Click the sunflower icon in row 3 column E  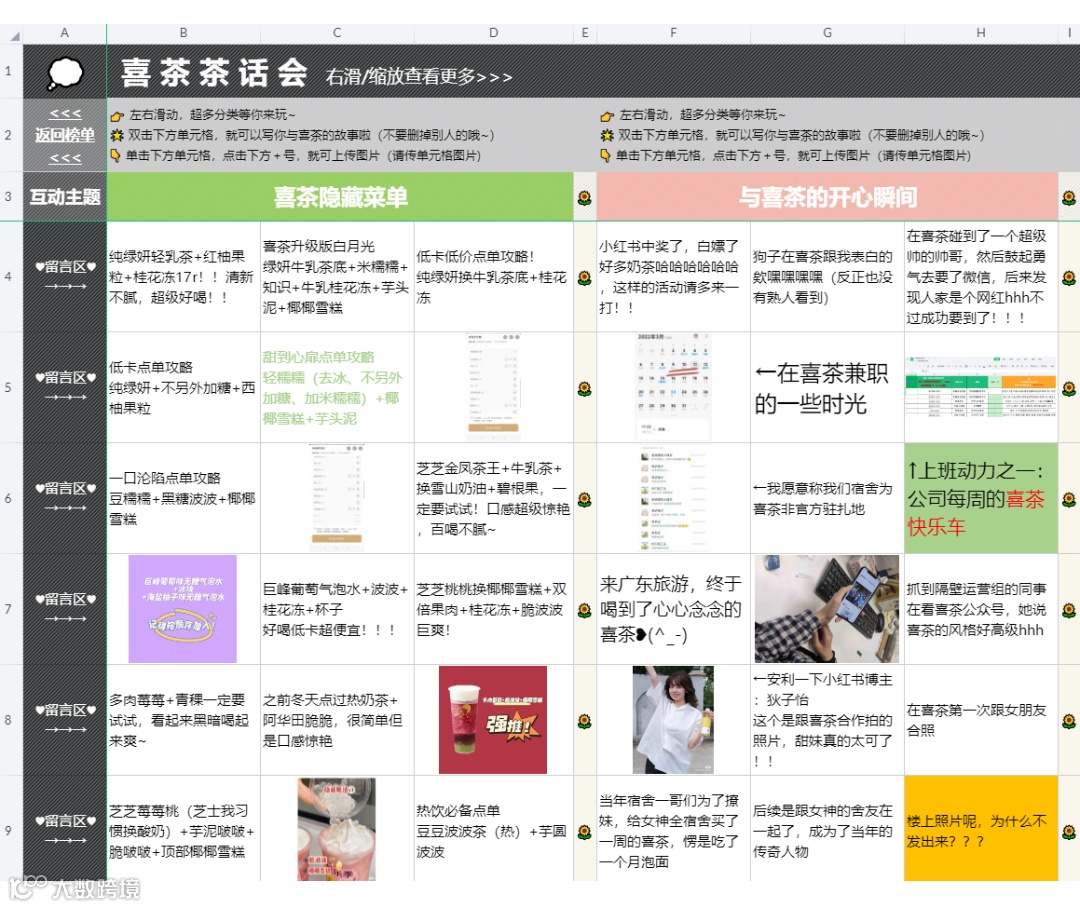[x=585, y=198]
